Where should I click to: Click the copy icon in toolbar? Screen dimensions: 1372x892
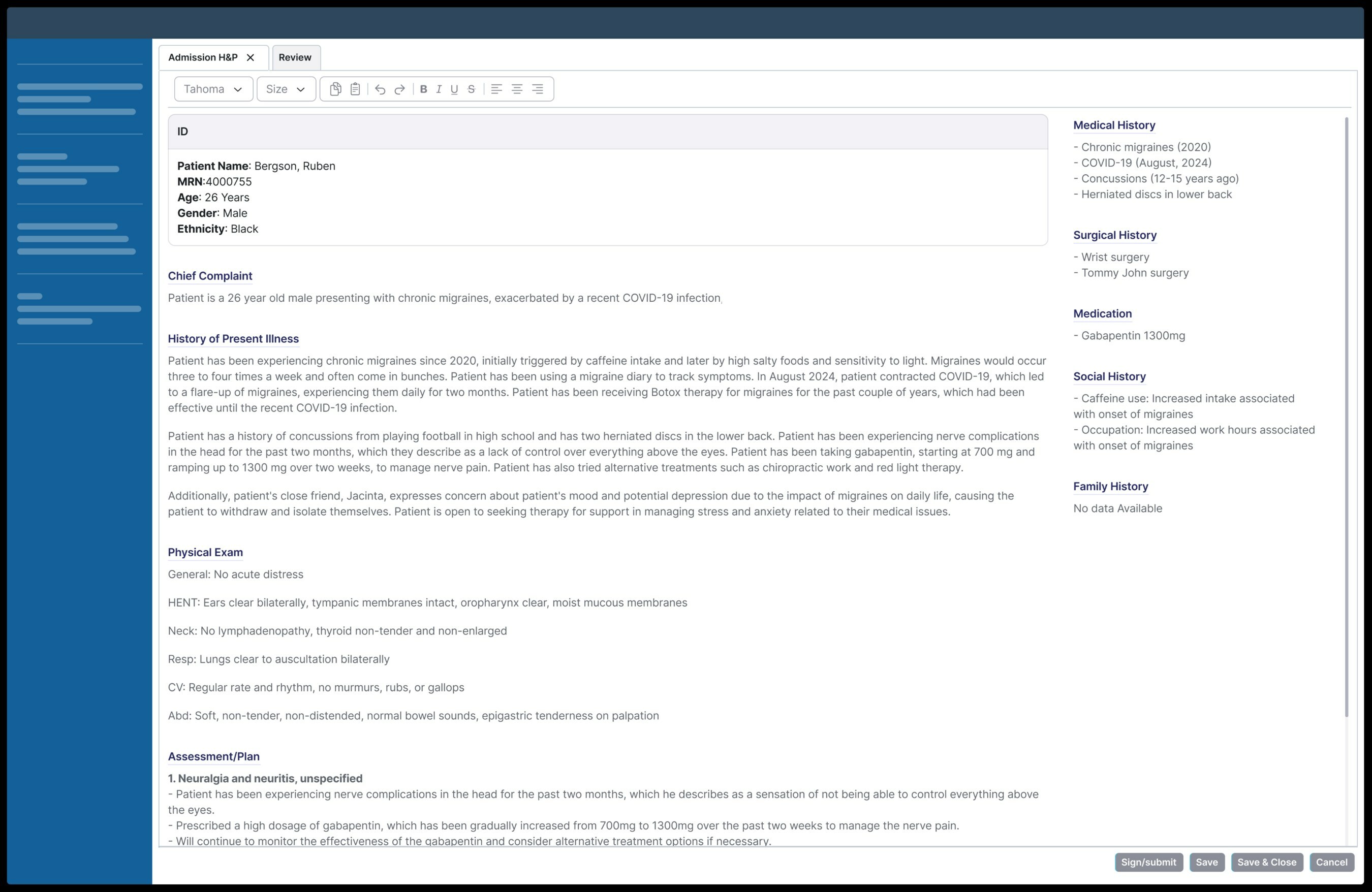pyautogui.click(x=335, y=89)
